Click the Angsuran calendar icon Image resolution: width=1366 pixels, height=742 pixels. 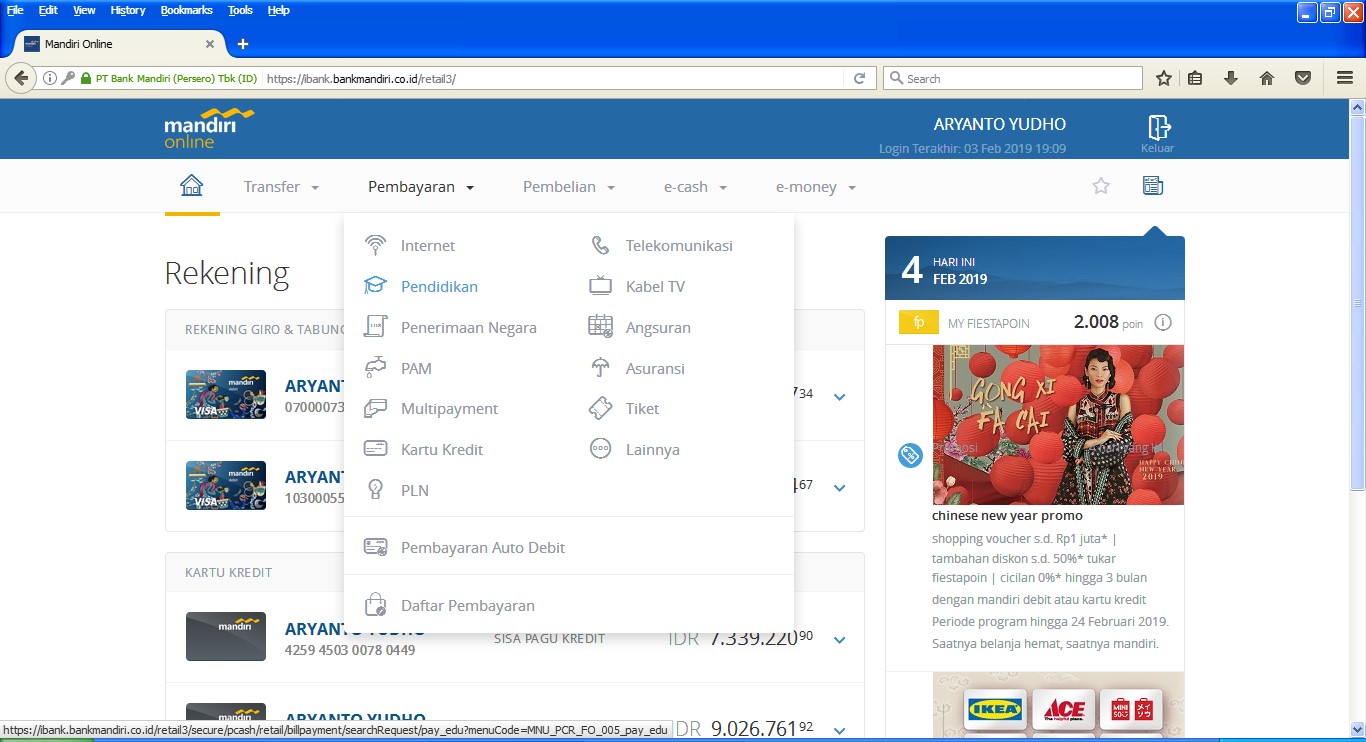click(600, 326)
